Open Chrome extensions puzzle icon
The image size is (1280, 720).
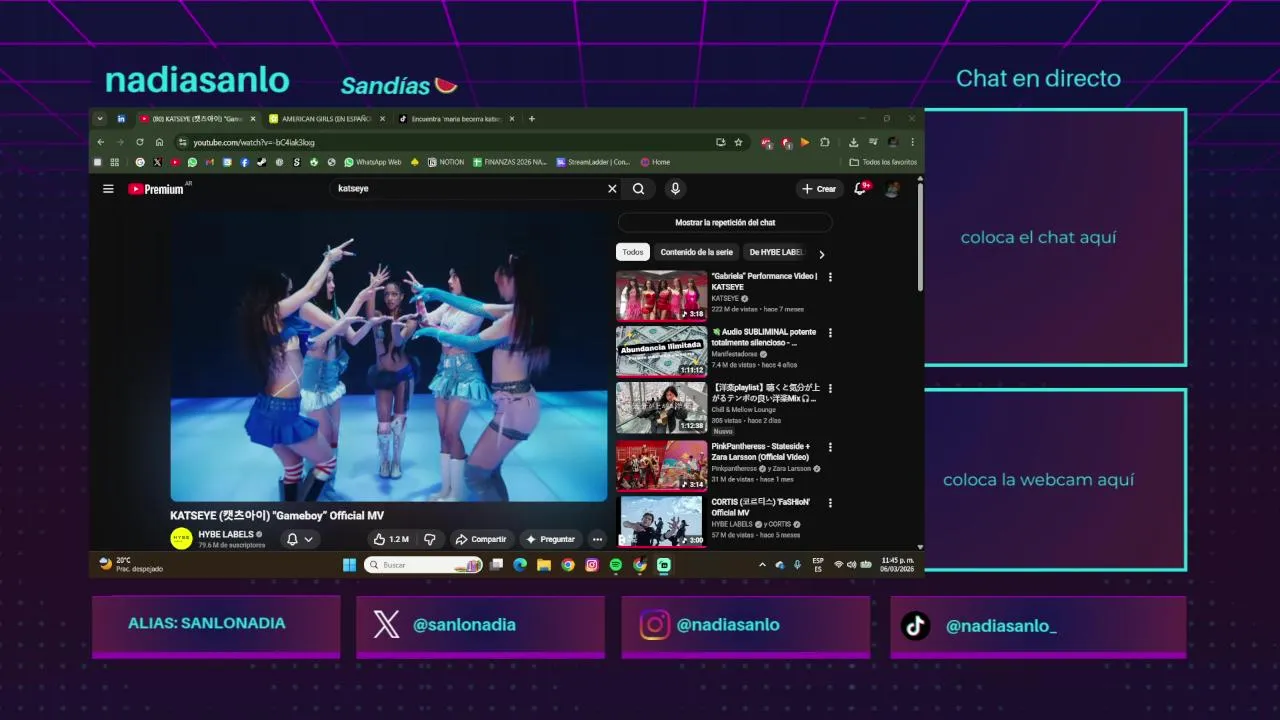(x=825, y=142)
